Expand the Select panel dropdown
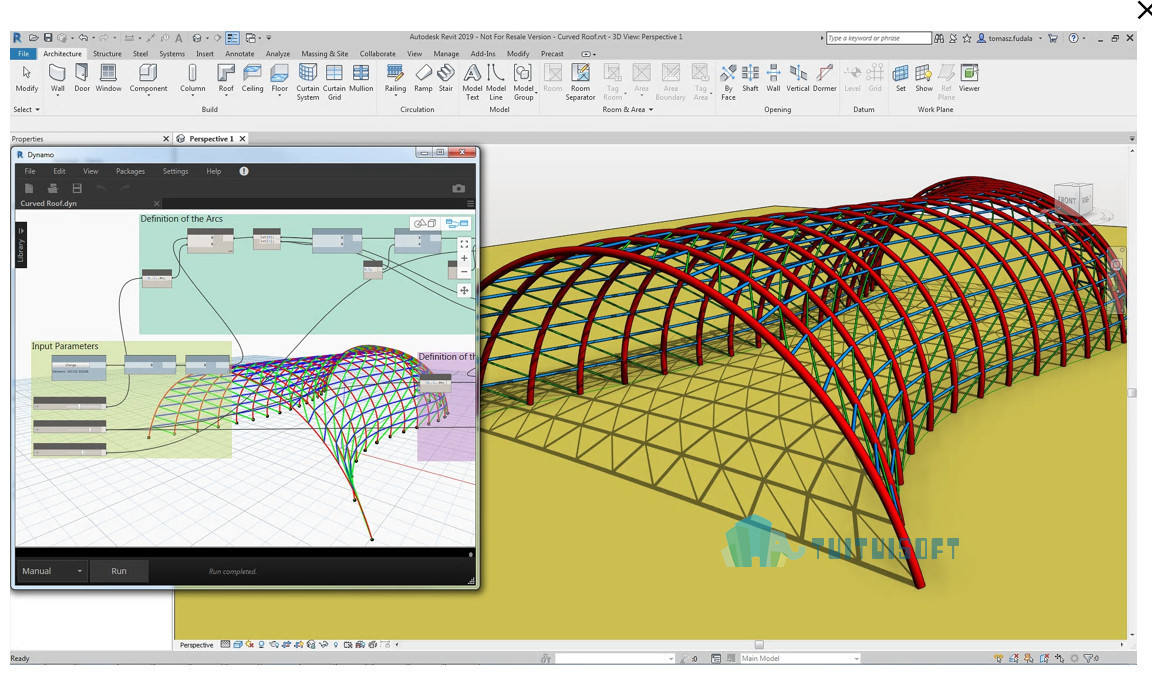 tap(26, 109)
